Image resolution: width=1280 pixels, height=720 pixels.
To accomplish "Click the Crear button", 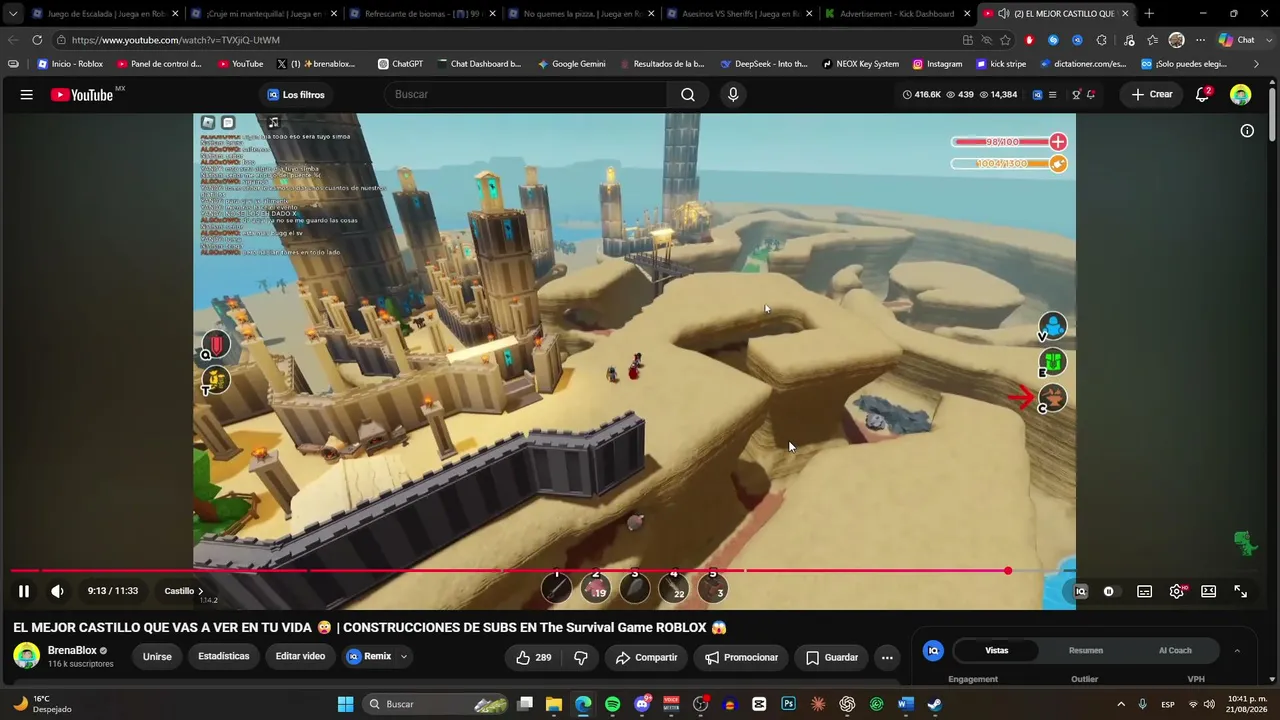I will click(x=1152, y=95).
